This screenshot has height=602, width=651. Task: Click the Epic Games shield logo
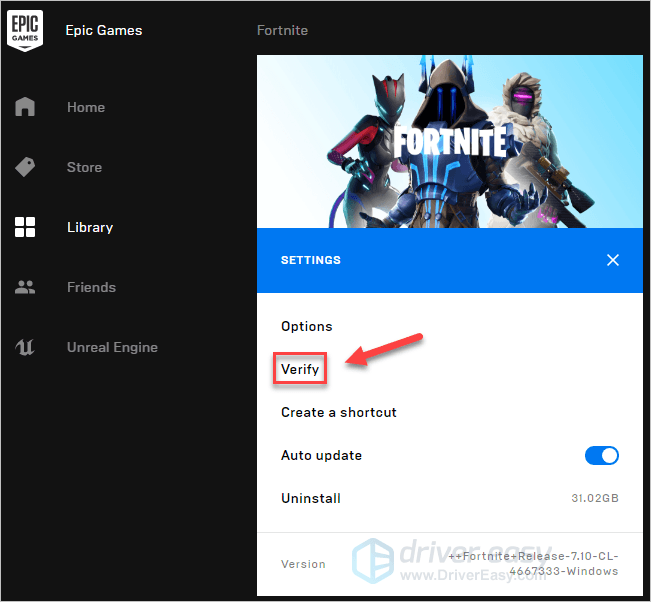25,31
